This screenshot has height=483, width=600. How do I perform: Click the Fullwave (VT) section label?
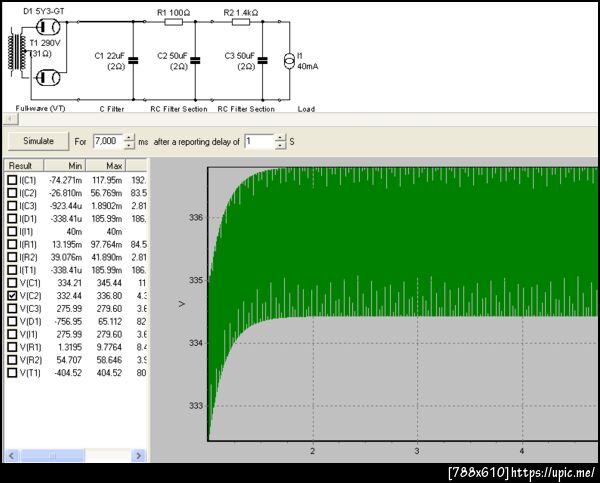point(41,109)
